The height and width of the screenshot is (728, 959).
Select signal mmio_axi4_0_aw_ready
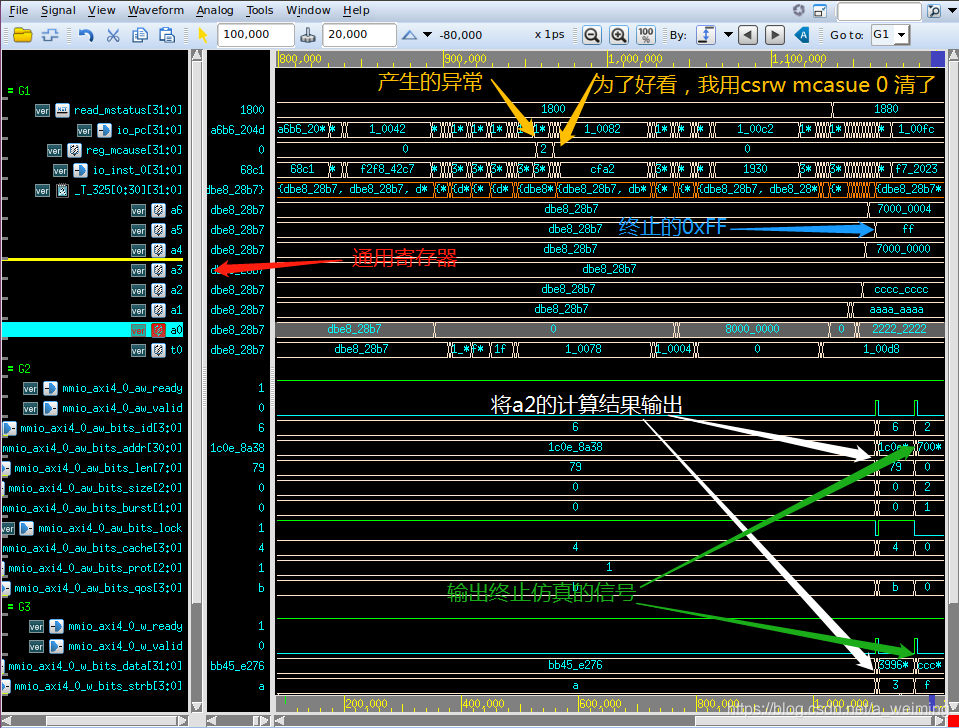click(x=122, y=388)
